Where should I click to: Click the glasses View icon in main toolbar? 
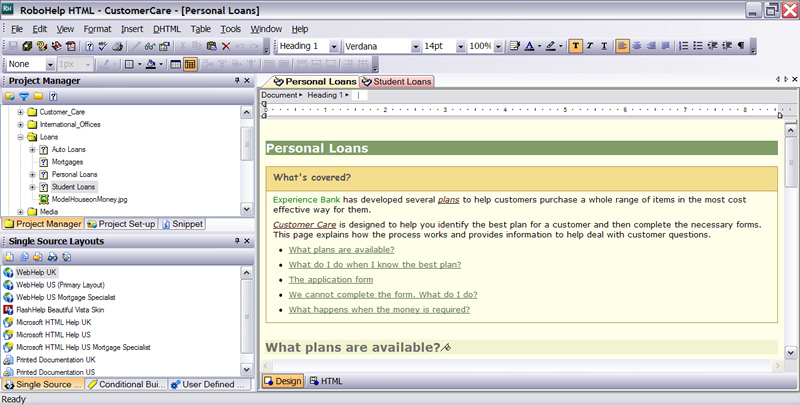click(x=149, y=46)
